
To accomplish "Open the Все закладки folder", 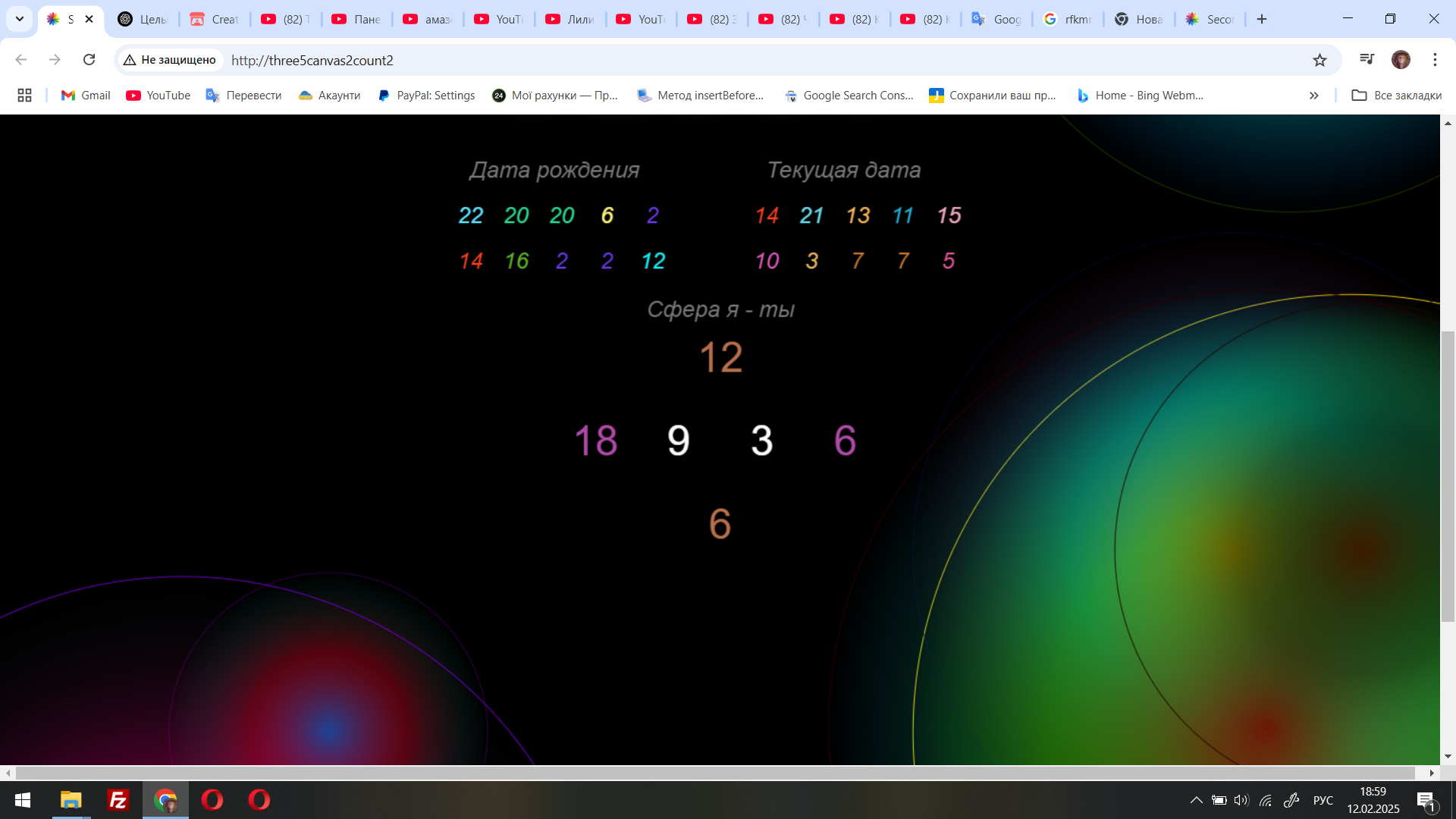I will coord(1397,96).
